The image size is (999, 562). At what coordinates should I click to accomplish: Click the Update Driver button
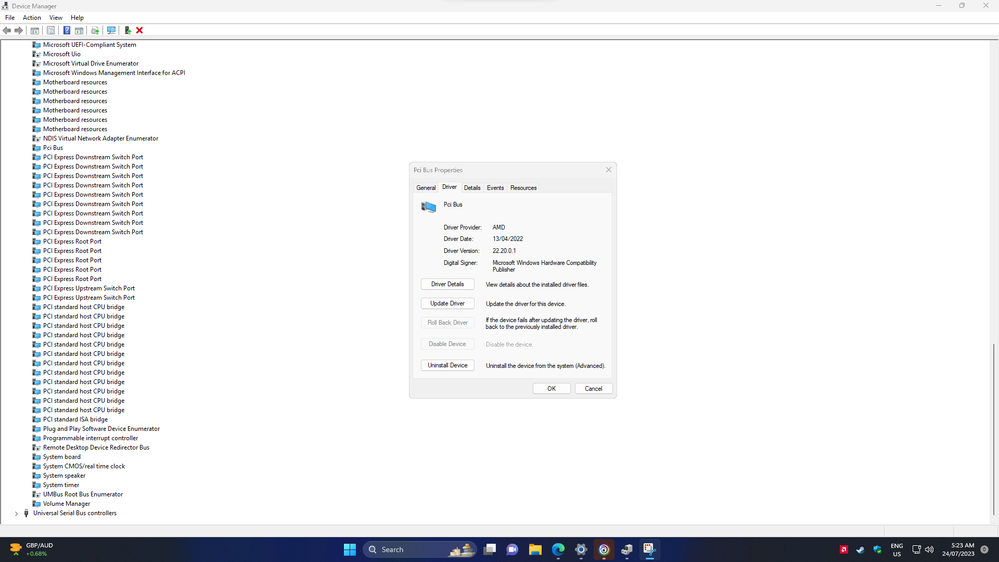pyautogui.click(x=447, y=303)
